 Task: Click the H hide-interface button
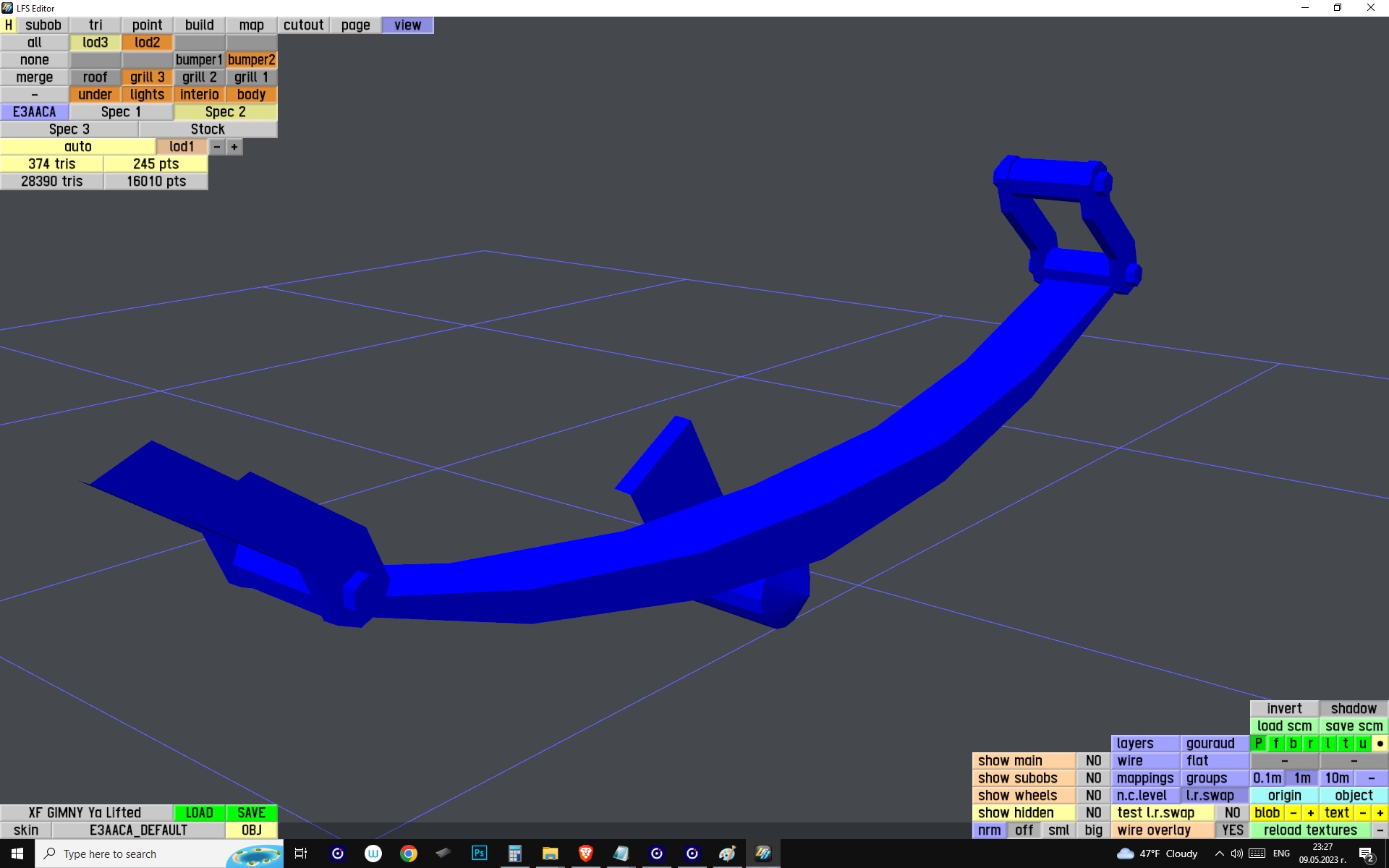pyautogui.click(x=9, y=25)
